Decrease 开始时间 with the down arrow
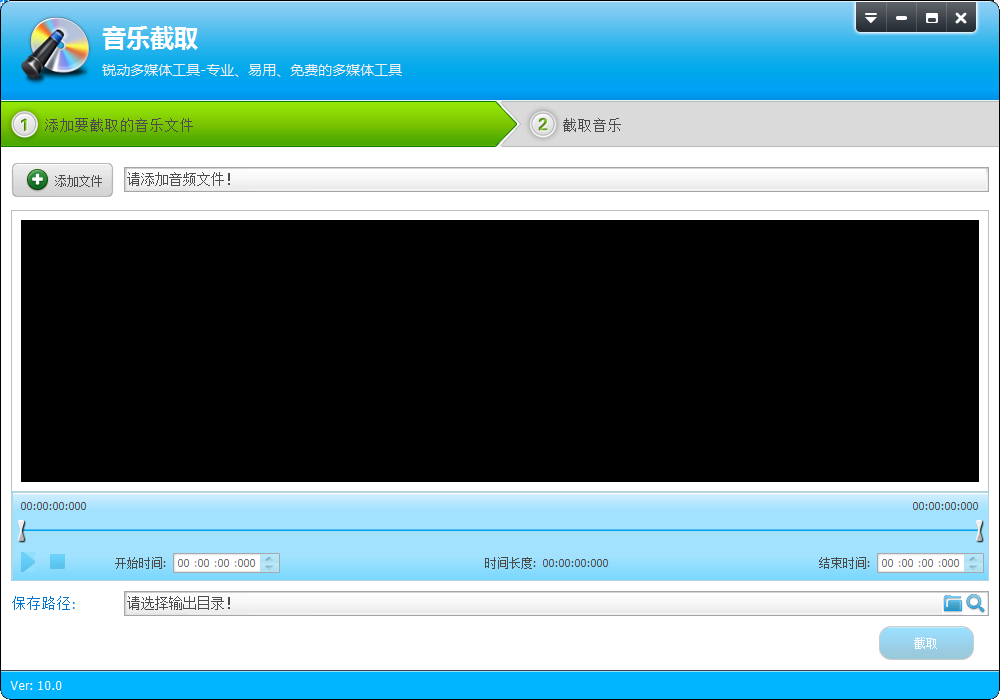This screenshot has height=700, width=1000. click(270, 567)
